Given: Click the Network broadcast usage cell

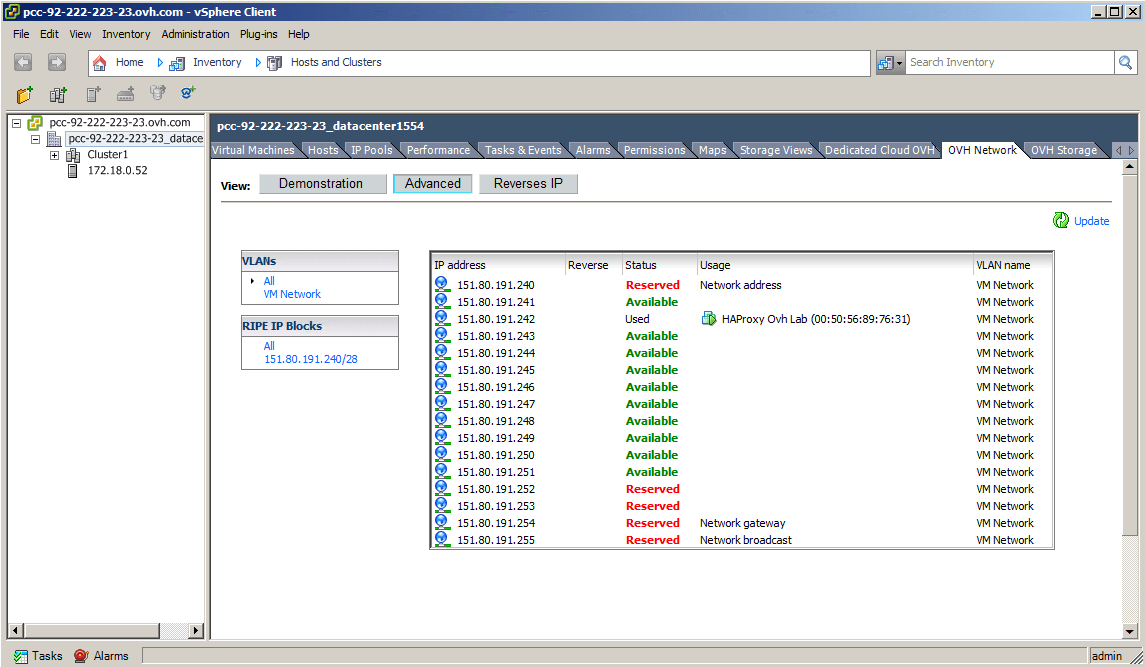Looking at the screenshot, I should pyautogui.click(x=746, y=540).
